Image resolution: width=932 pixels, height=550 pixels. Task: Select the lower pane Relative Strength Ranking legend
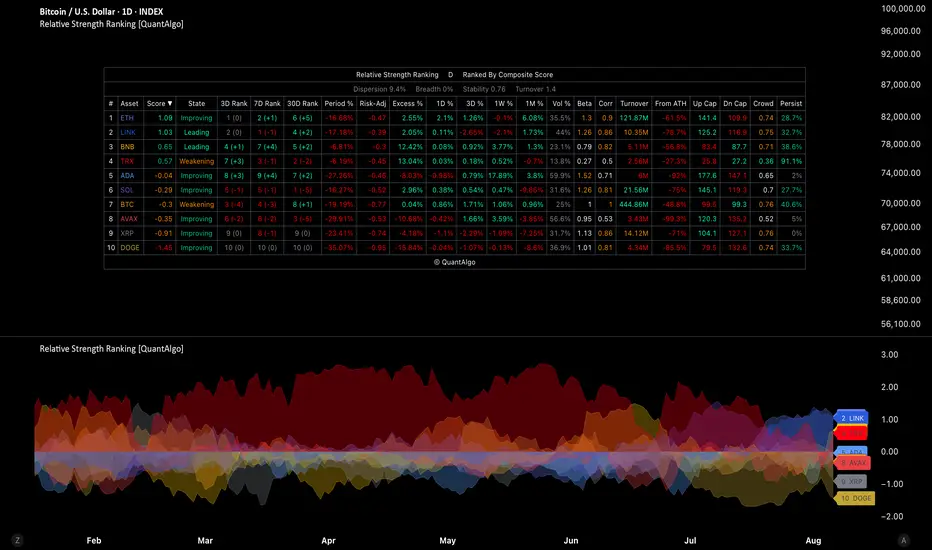pos(111,348)
